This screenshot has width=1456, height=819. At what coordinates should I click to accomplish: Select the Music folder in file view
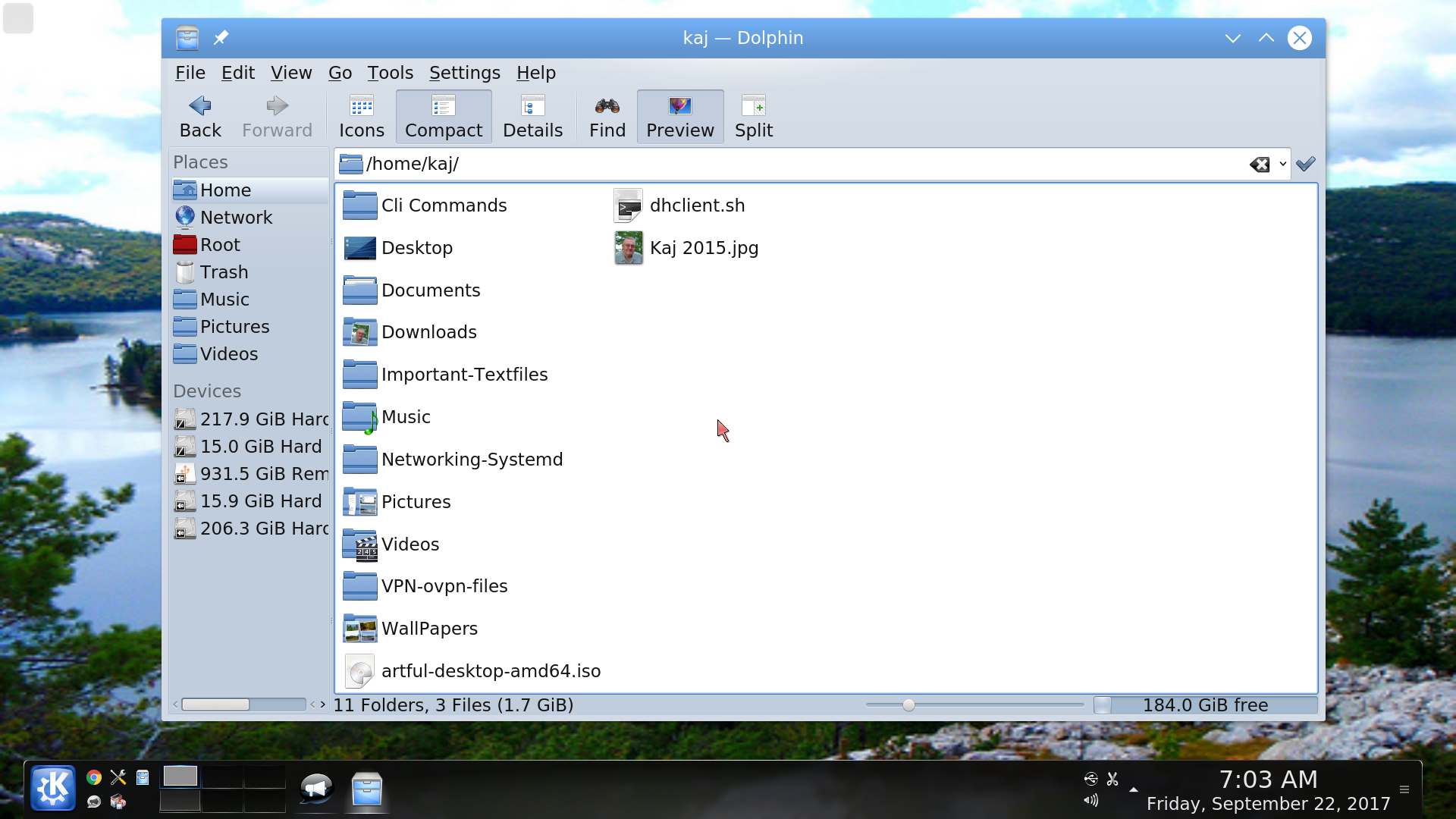tap(387, 417)
